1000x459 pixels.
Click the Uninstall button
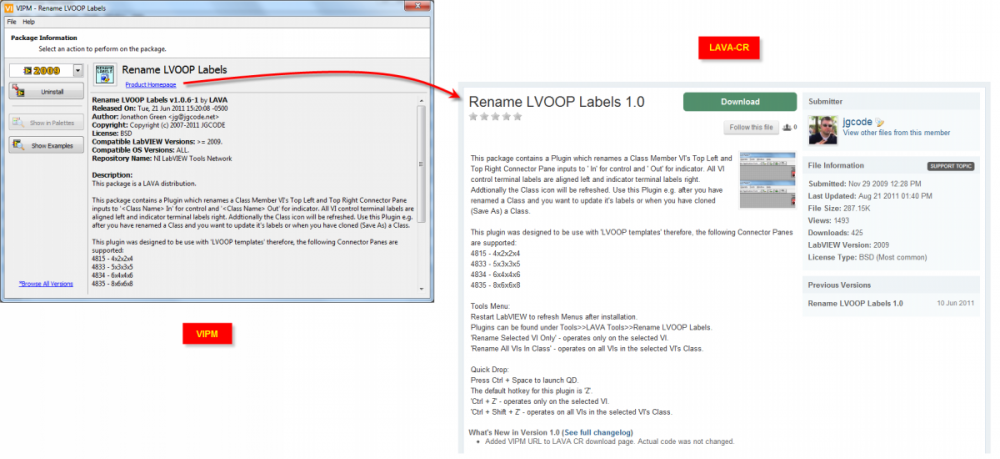tap(46, 92)
